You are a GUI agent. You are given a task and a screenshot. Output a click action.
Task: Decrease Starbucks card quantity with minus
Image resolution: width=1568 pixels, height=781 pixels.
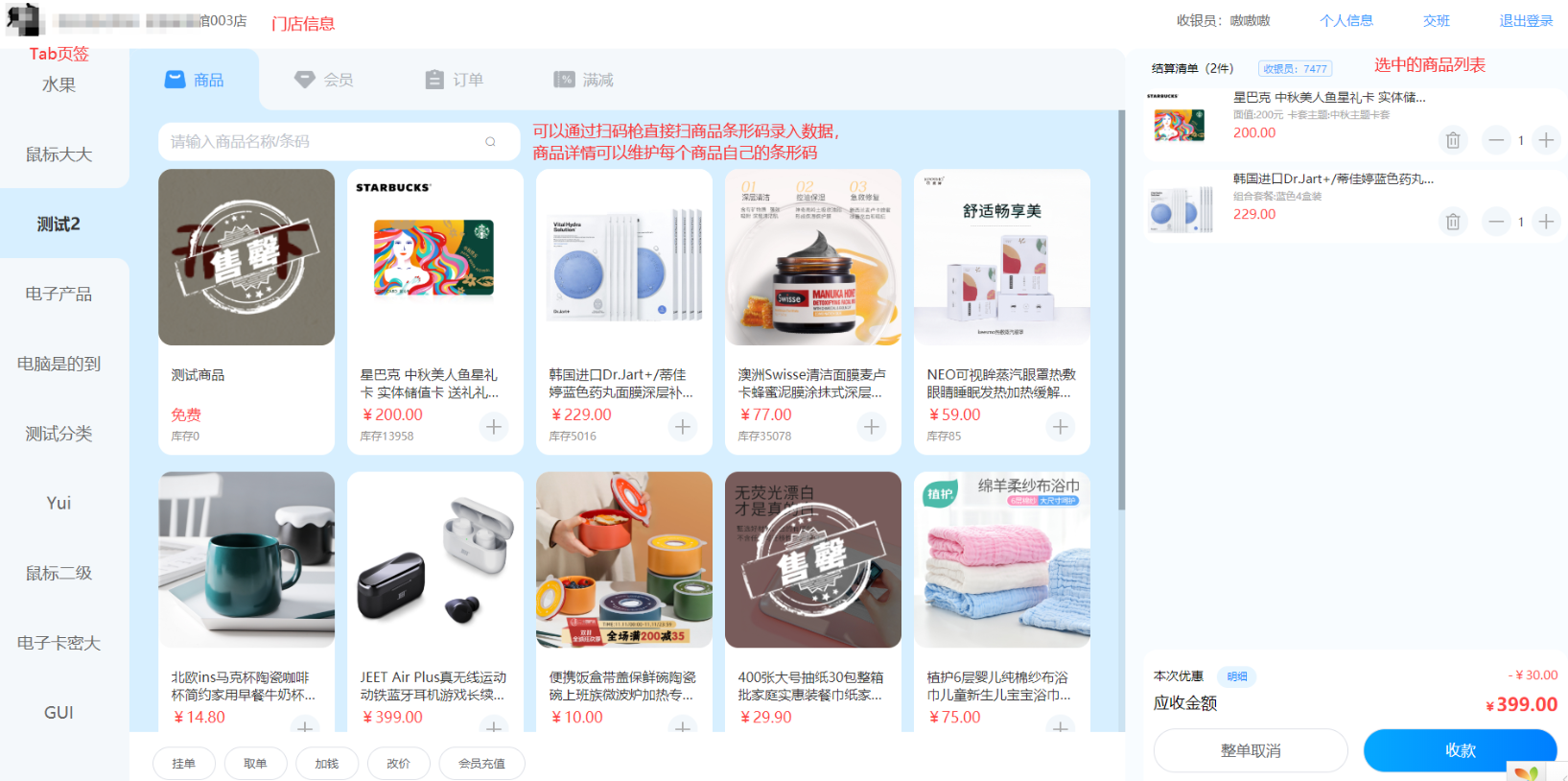pos(1496,140)
